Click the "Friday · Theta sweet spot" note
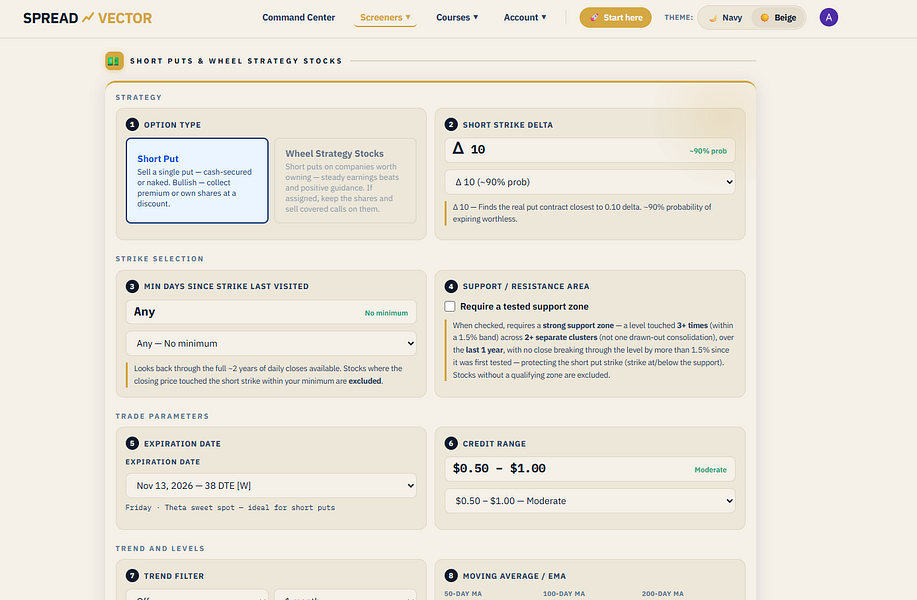Screen dimensions: 917x600 tap(230, 508)
